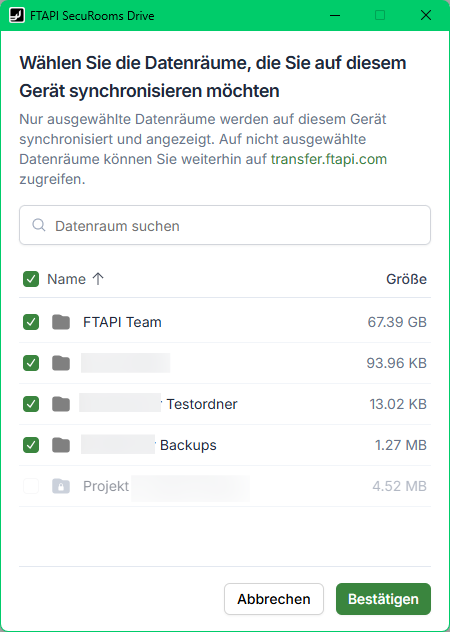Click the Größe column header

tap(406, 279)
